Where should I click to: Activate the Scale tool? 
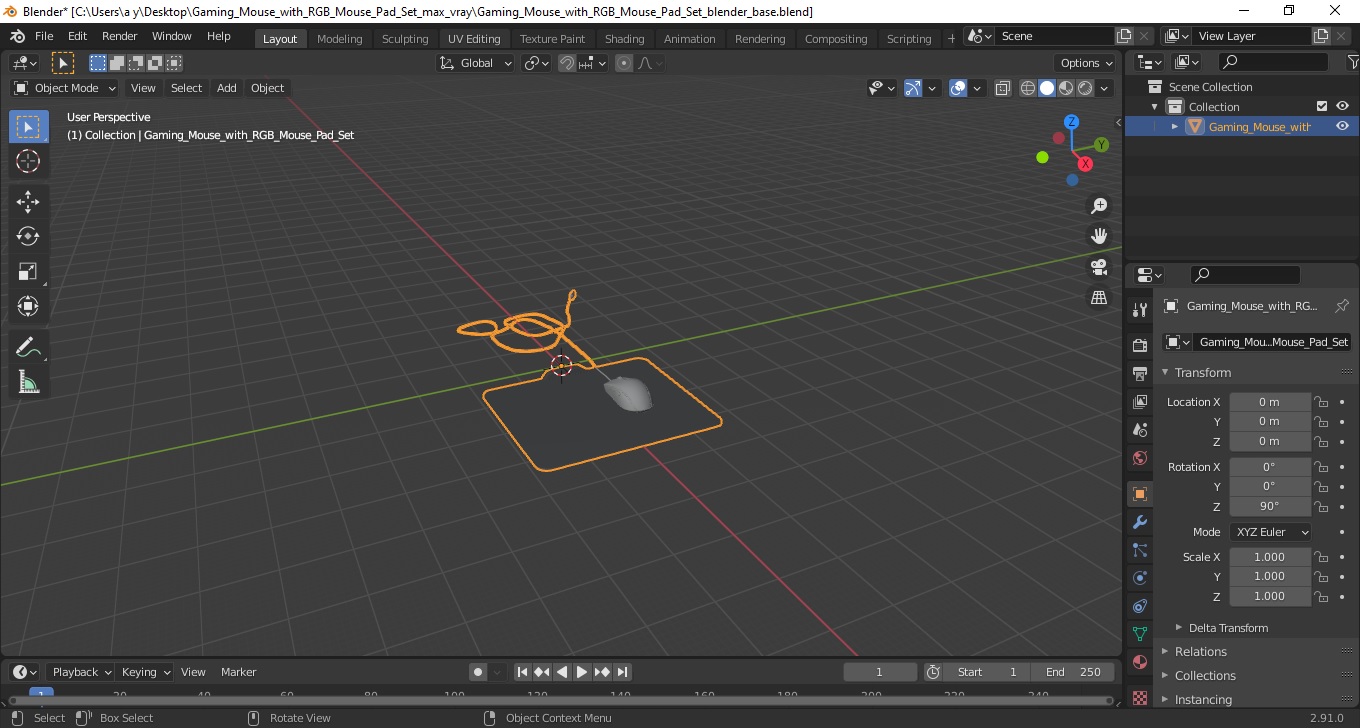[28, 272]
